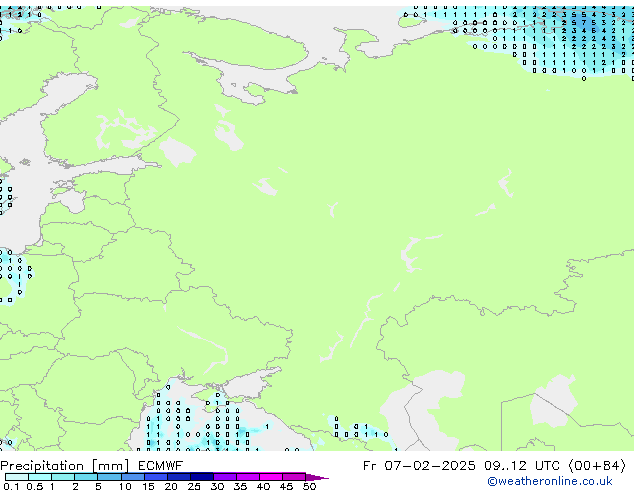Click the '50' legend scale value
The width and height of the screenshot is (634, 490).
point(309,486)
